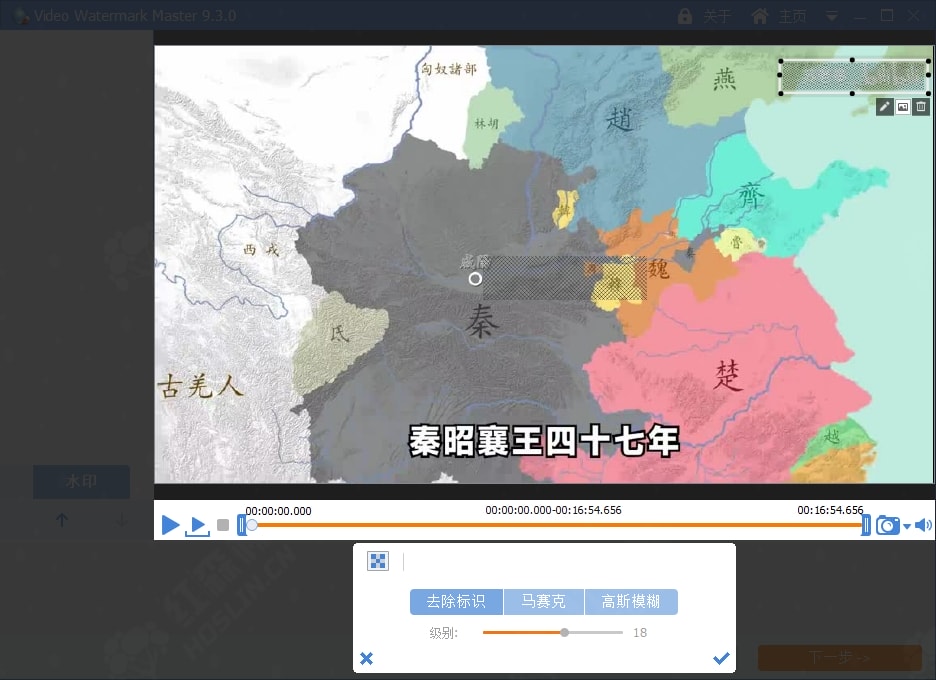Click the 下一步 next step button

click(x=840, y=657)
